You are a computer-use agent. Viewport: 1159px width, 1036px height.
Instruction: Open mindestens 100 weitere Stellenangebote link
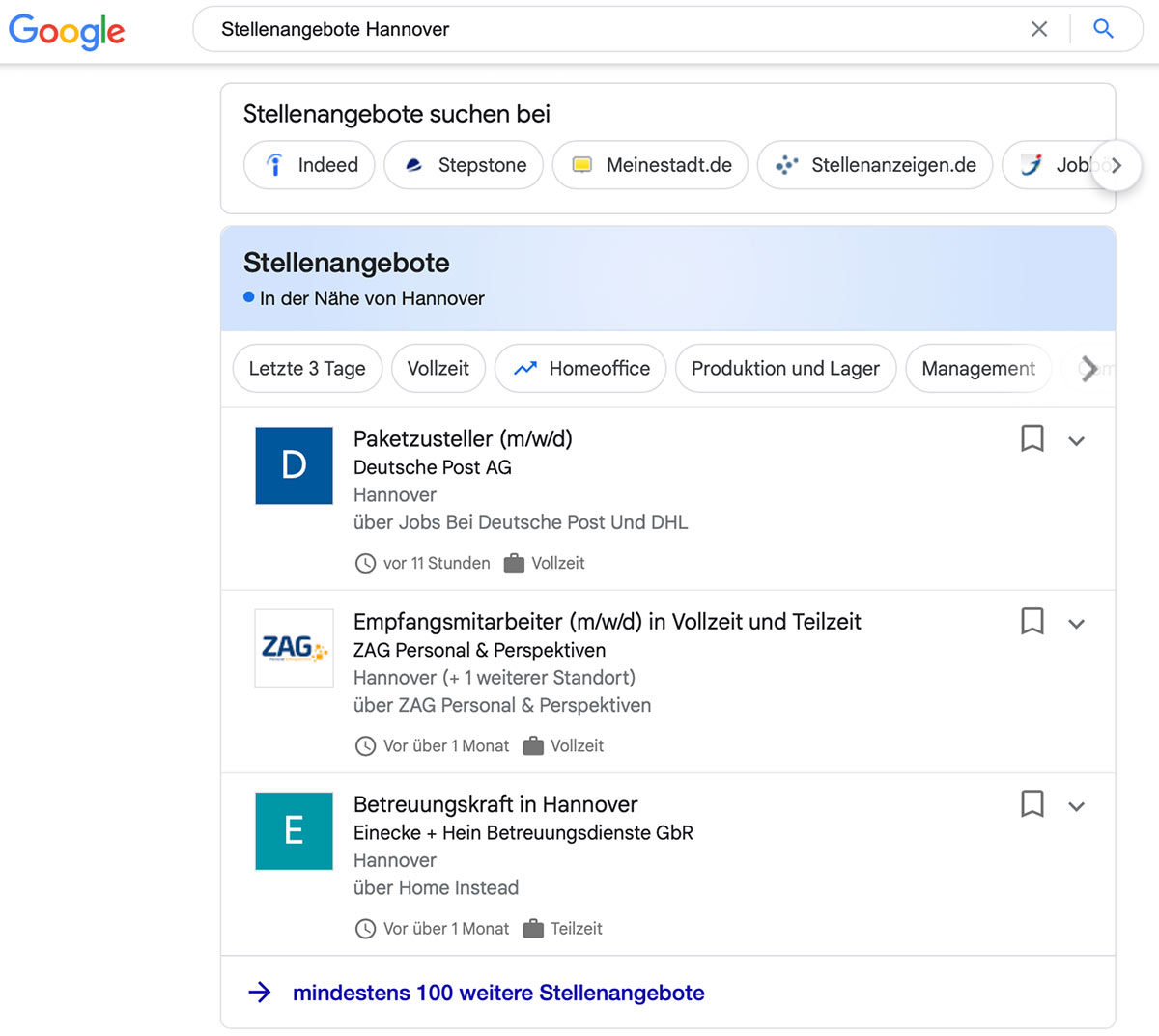click(498, 993)
